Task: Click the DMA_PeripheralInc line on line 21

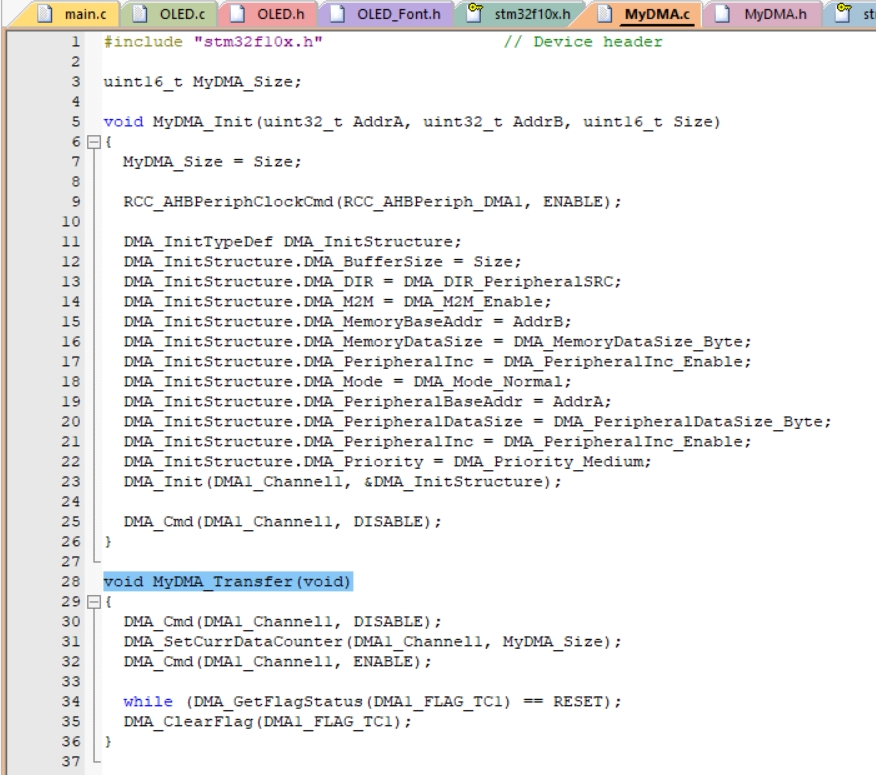Action: tap(437, 442)
